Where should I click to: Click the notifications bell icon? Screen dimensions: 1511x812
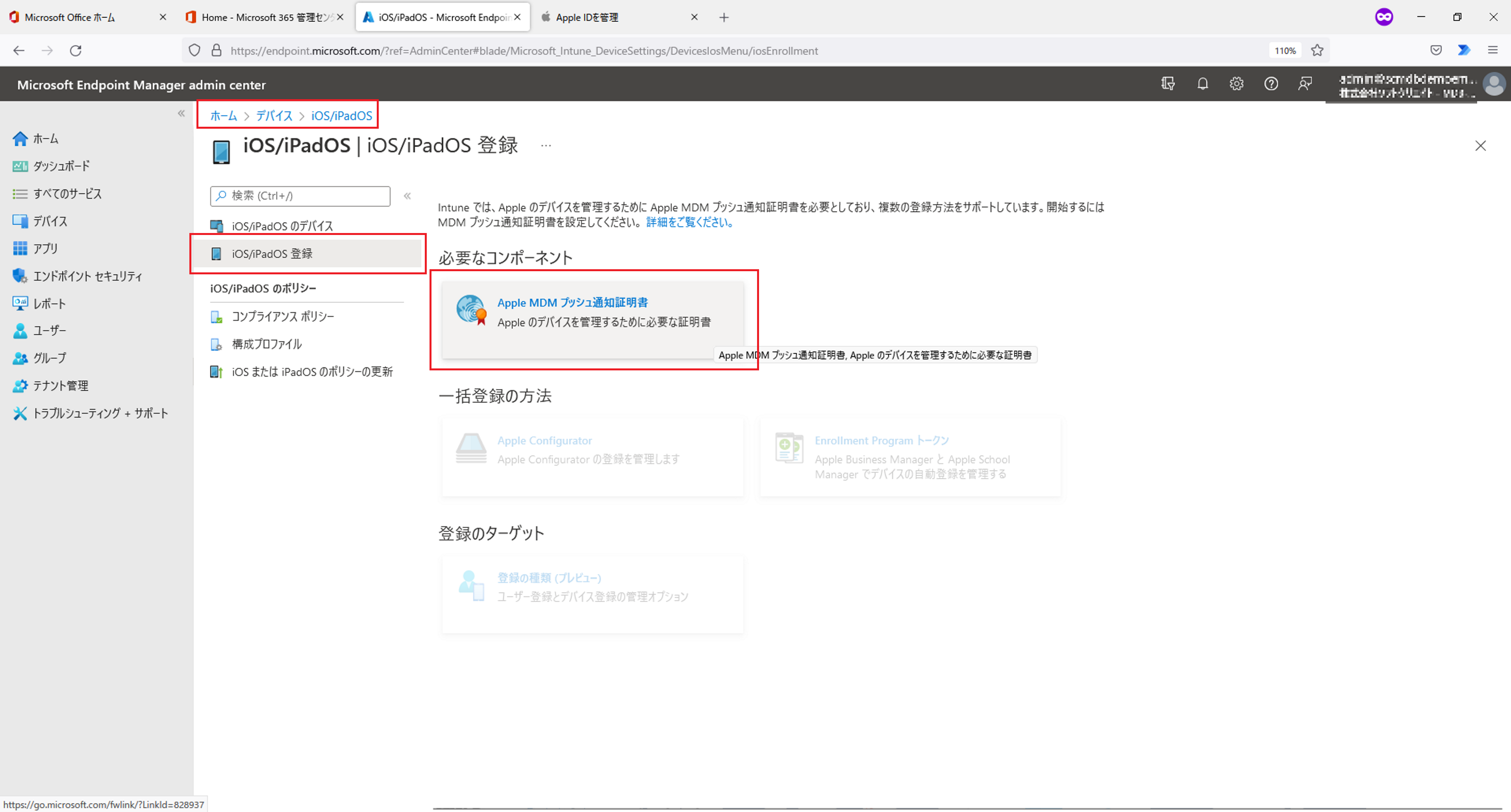1202,84
